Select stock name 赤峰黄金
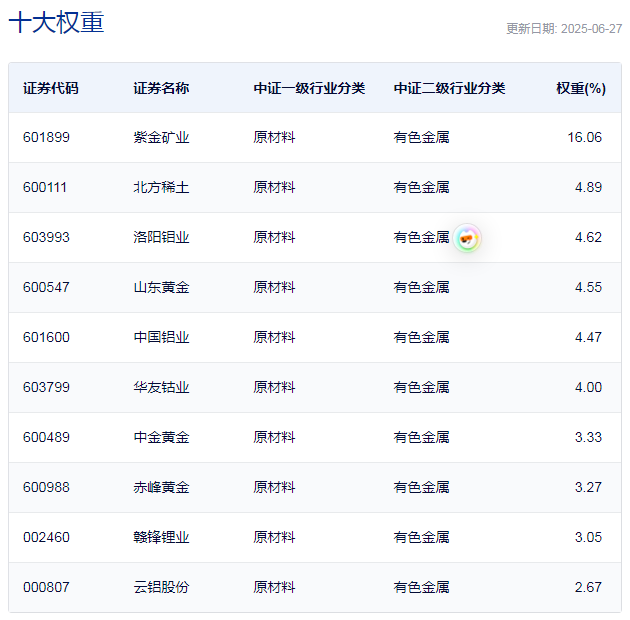 click(161, 487)
